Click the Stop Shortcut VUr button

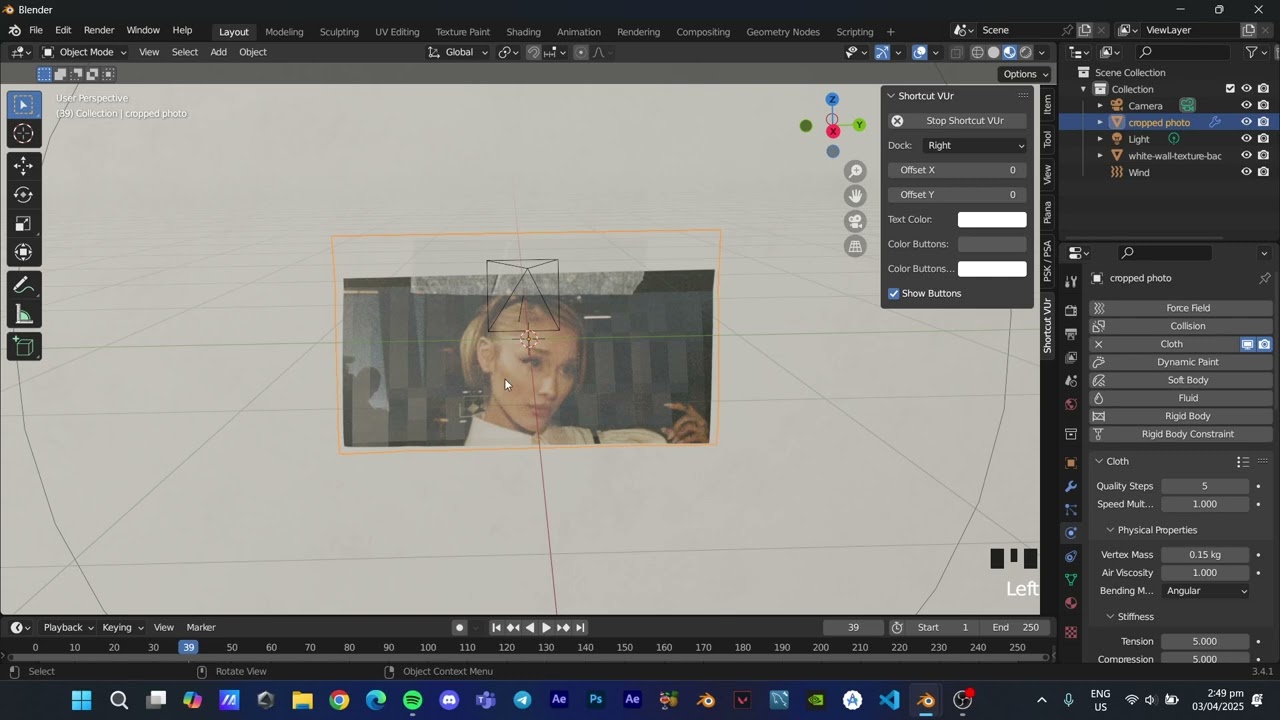click(x=958, y=120)
